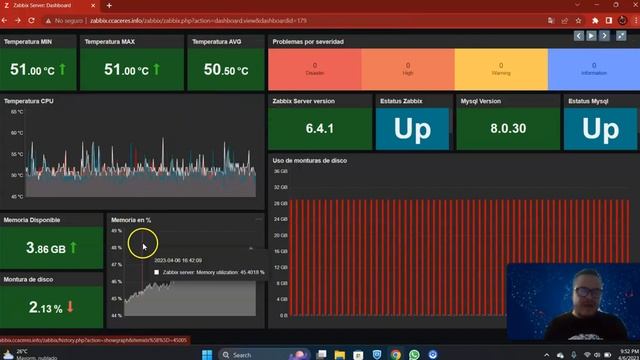This screenshot has width=640, height=360.
Task: Open the shield app in the taskbar
Action: 377,355
